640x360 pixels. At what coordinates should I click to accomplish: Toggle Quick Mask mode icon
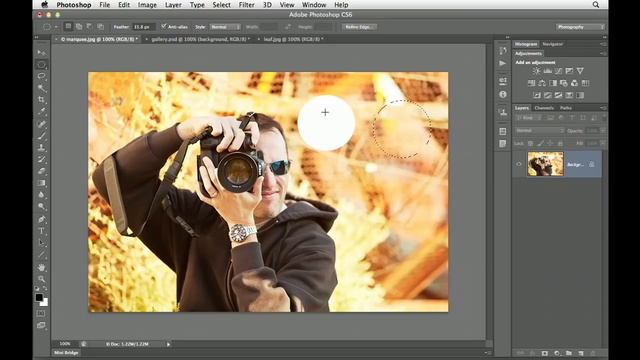coord(41,313)
